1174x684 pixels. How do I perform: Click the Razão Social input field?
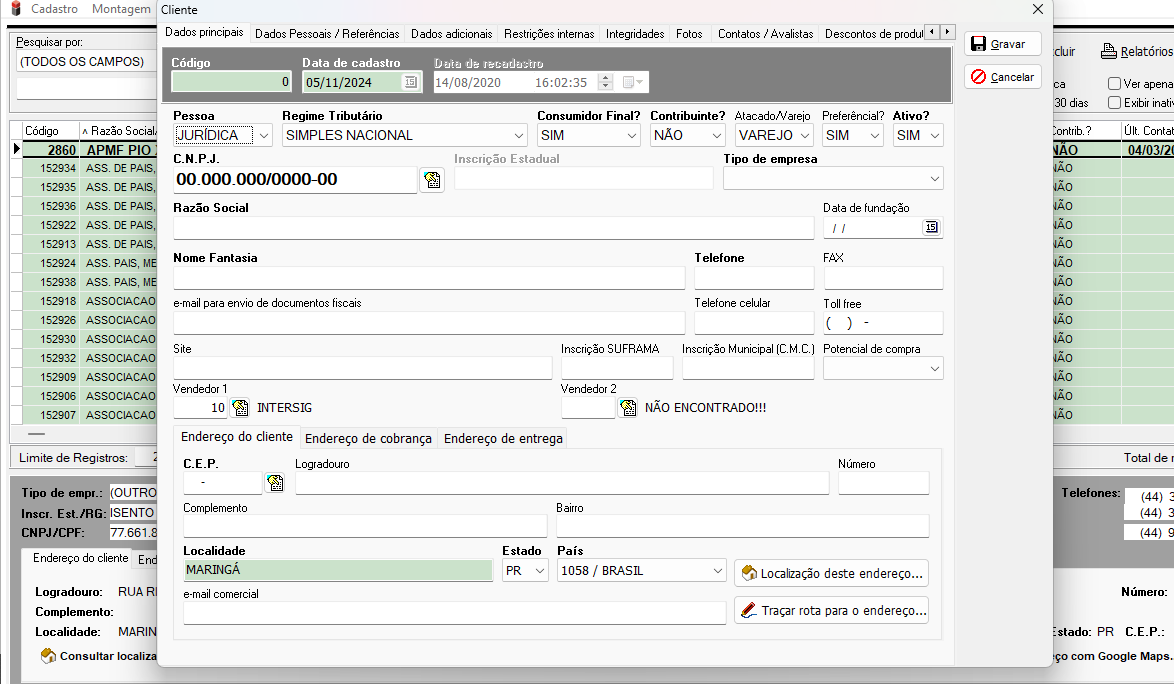[x=493, y=228]
